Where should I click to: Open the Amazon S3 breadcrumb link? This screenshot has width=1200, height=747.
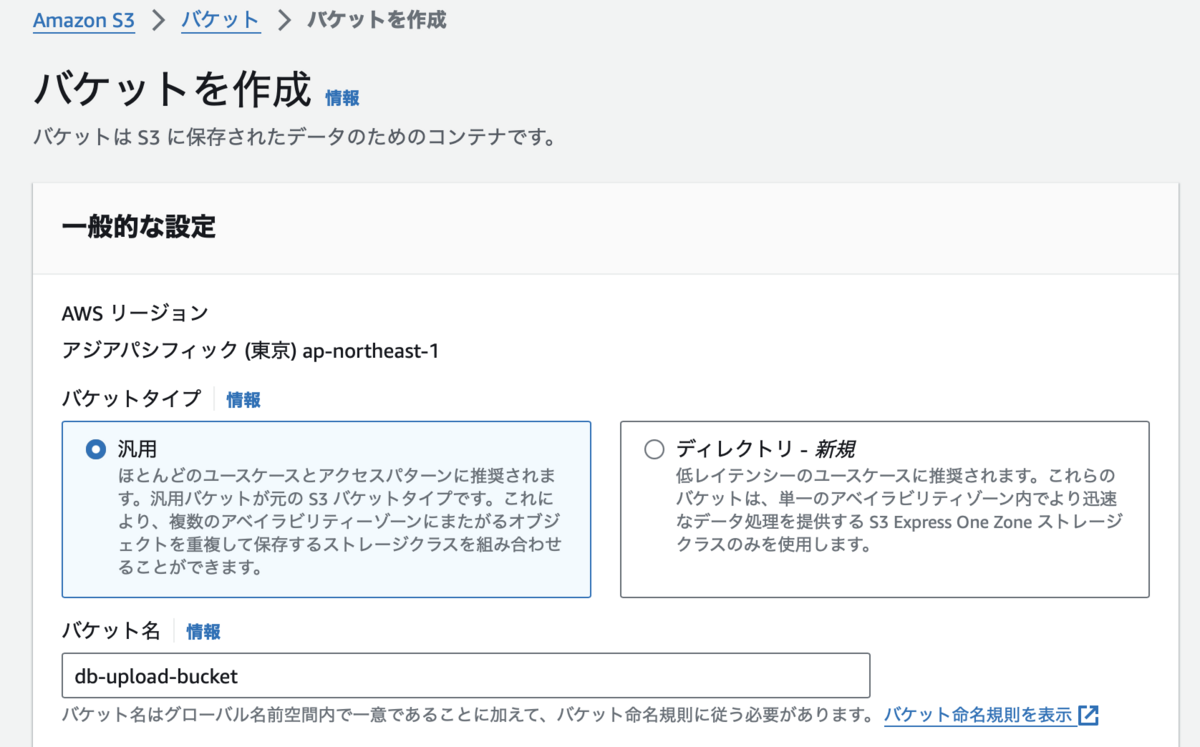[x=84, y=19]
